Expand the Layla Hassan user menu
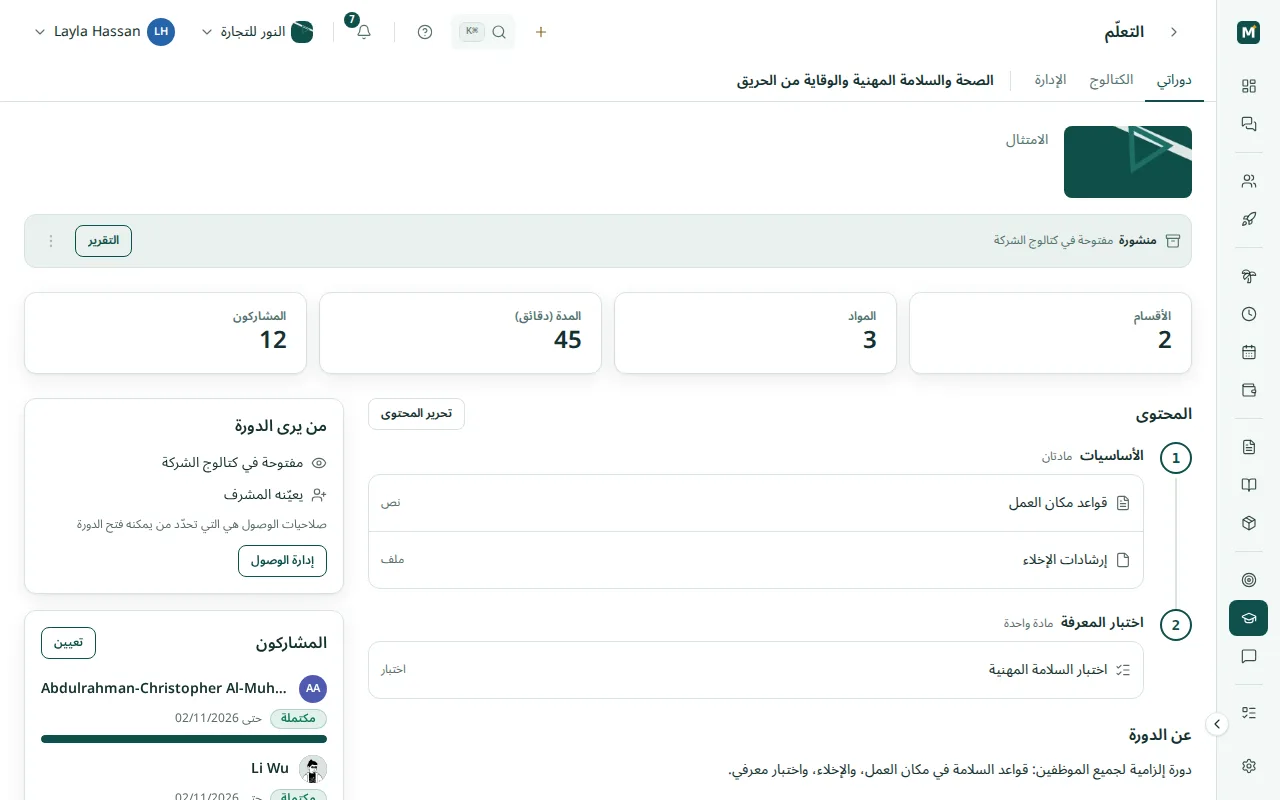Image resolution: width=1280 pixels, height=800 pixels. click(105, 32)
